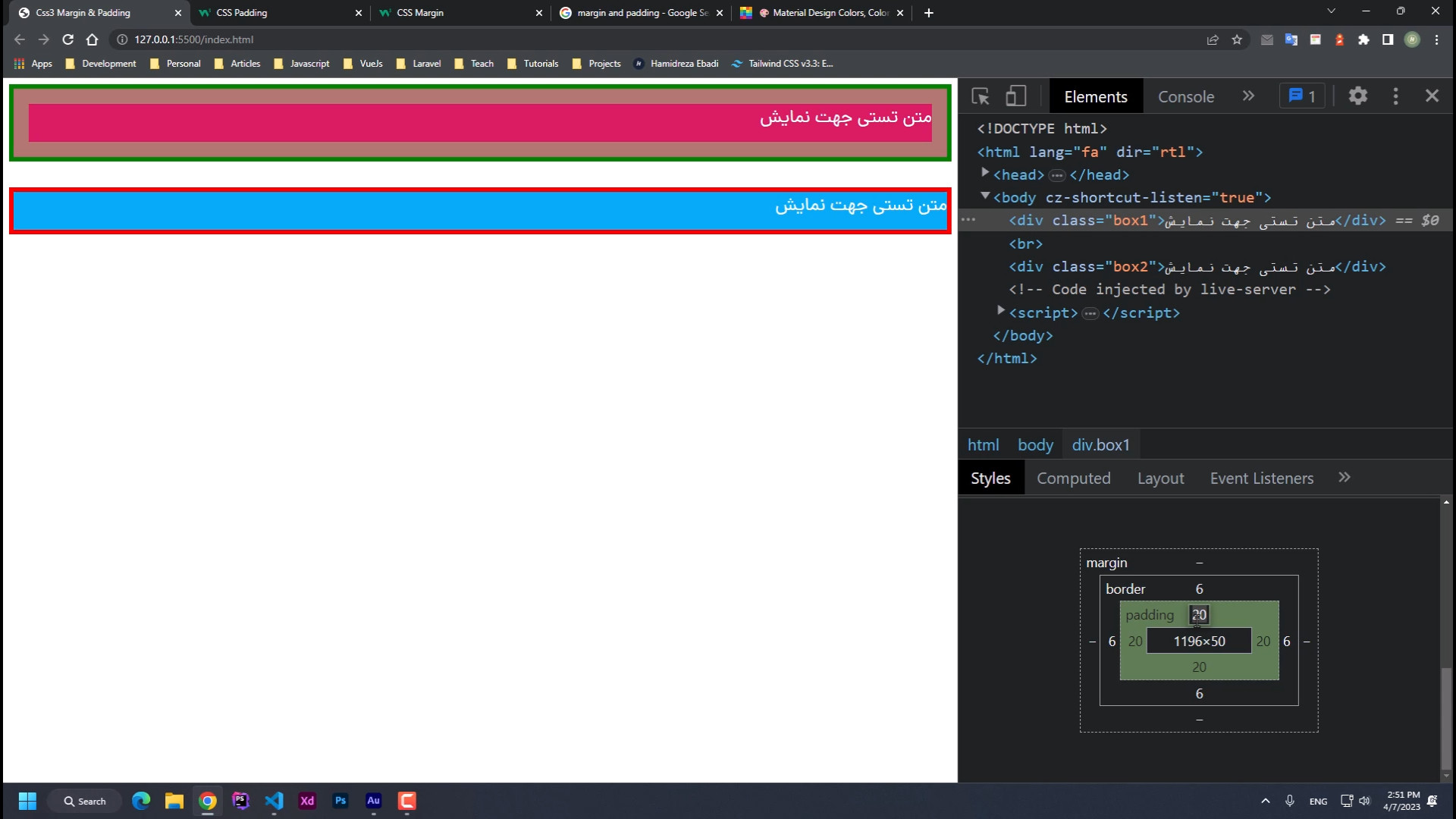
Task: Edit the top padding value field
Action: (x=1199, y=615)
